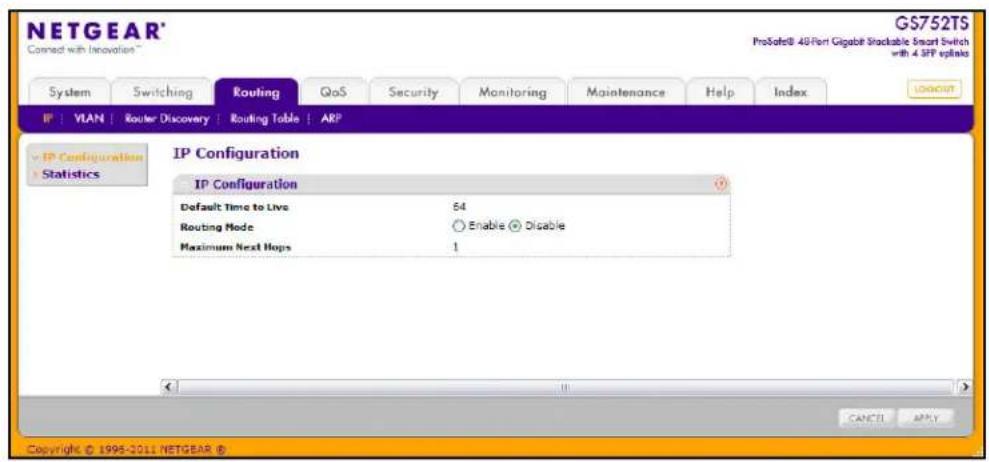
Task: Select Disable Routing Mode radio button
Action: (x=515, y=226)
